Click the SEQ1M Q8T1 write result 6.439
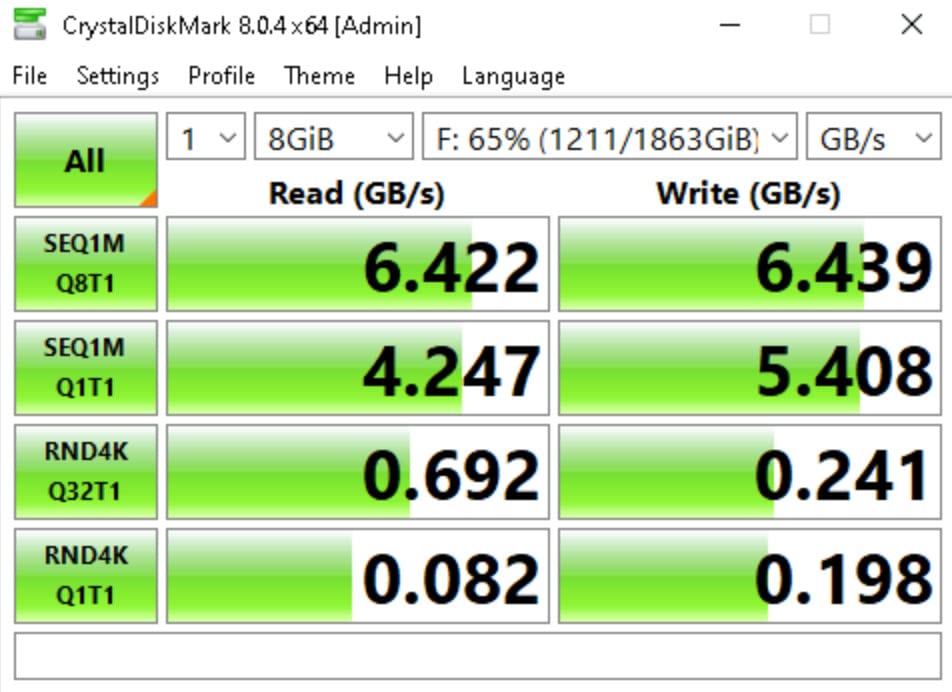 [x=750, y=264]
